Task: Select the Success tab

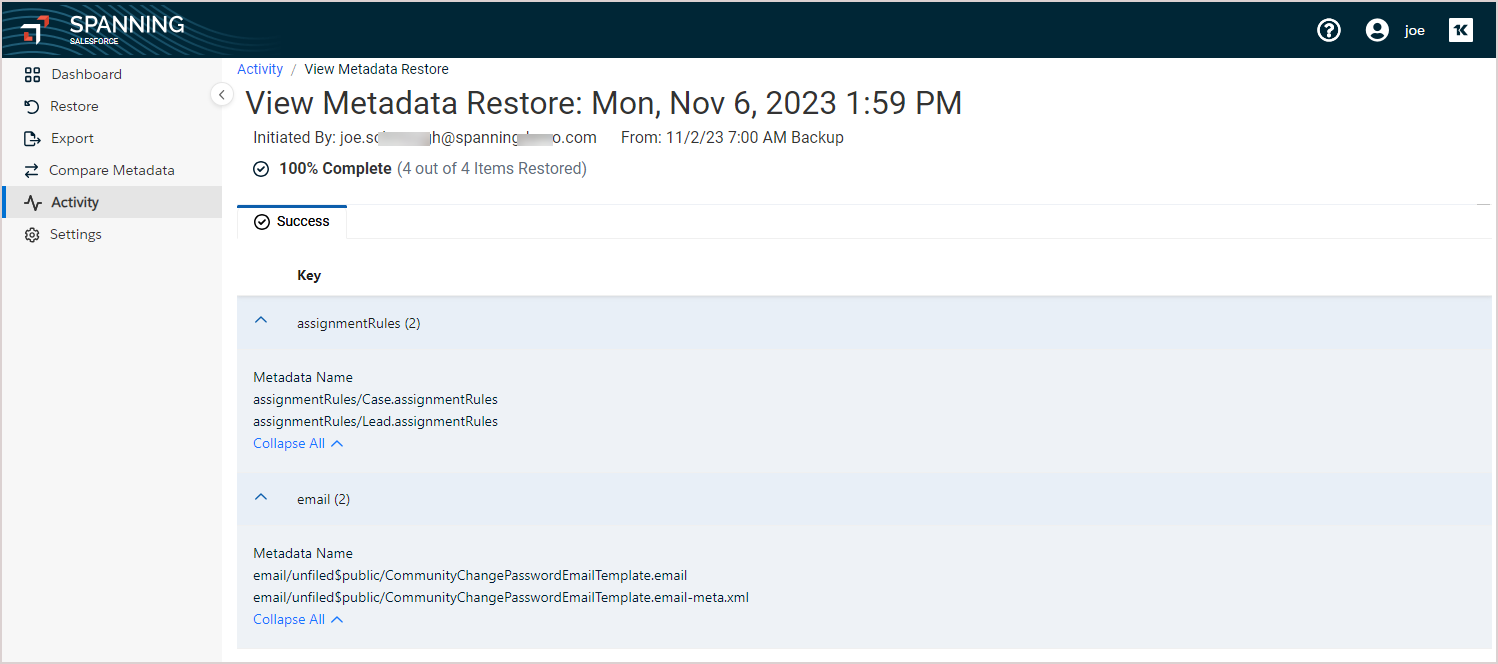Action: coord(292,222)
